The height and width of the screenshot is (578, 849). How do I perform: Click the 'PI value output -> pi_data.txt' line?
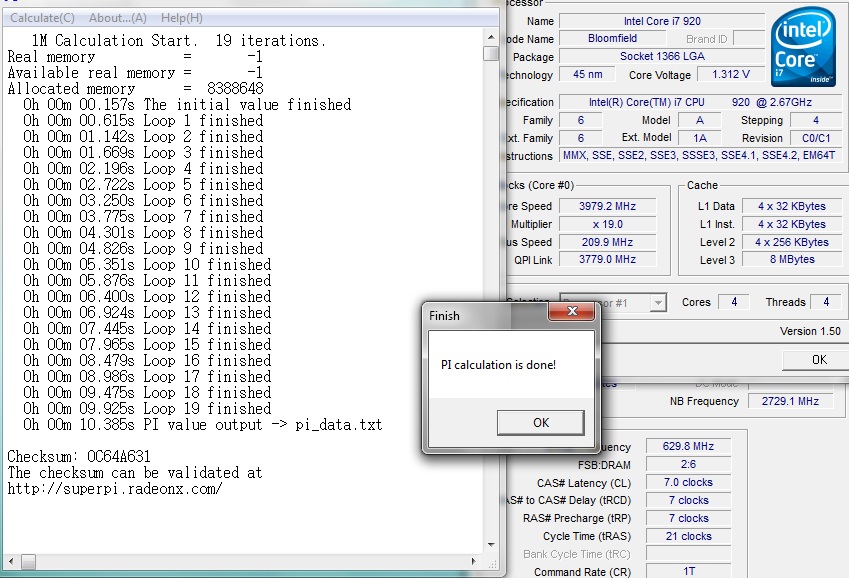pos(203,425)
